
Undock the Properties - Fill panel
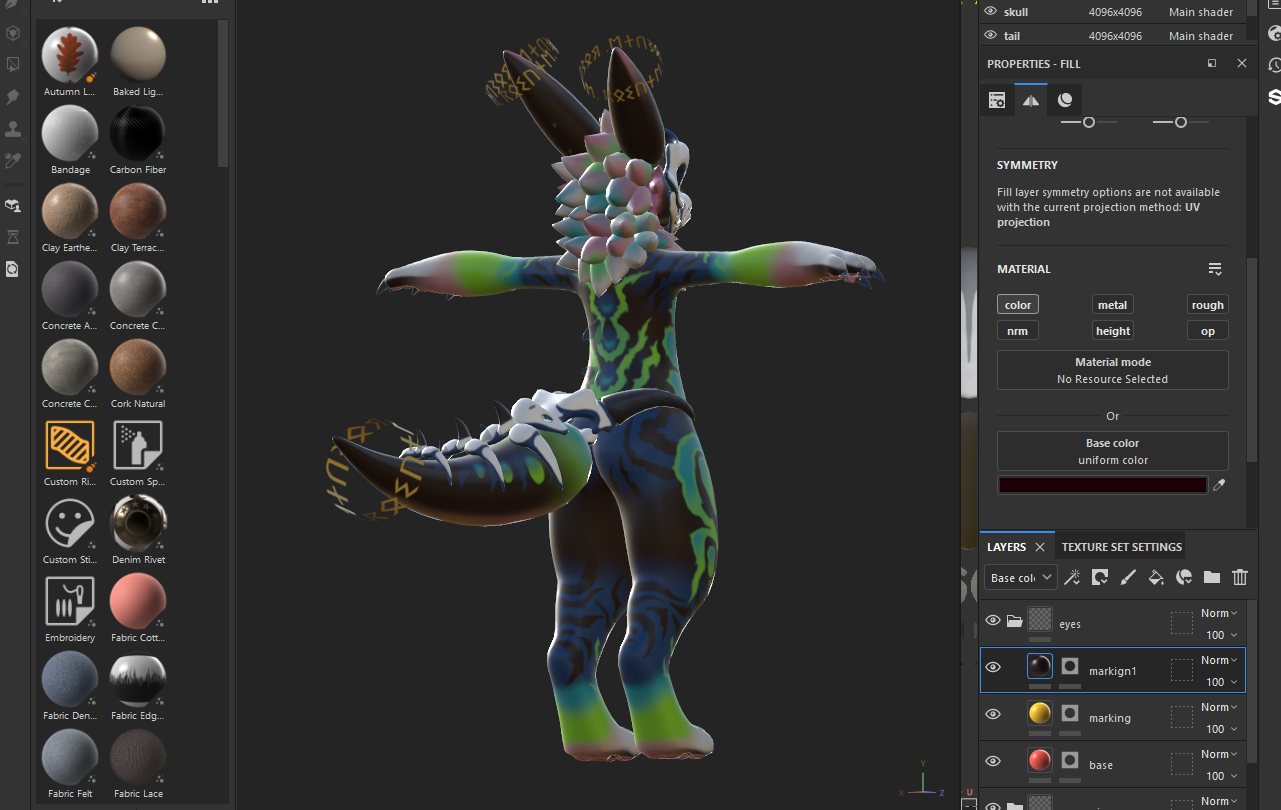tap(1212, 63)
